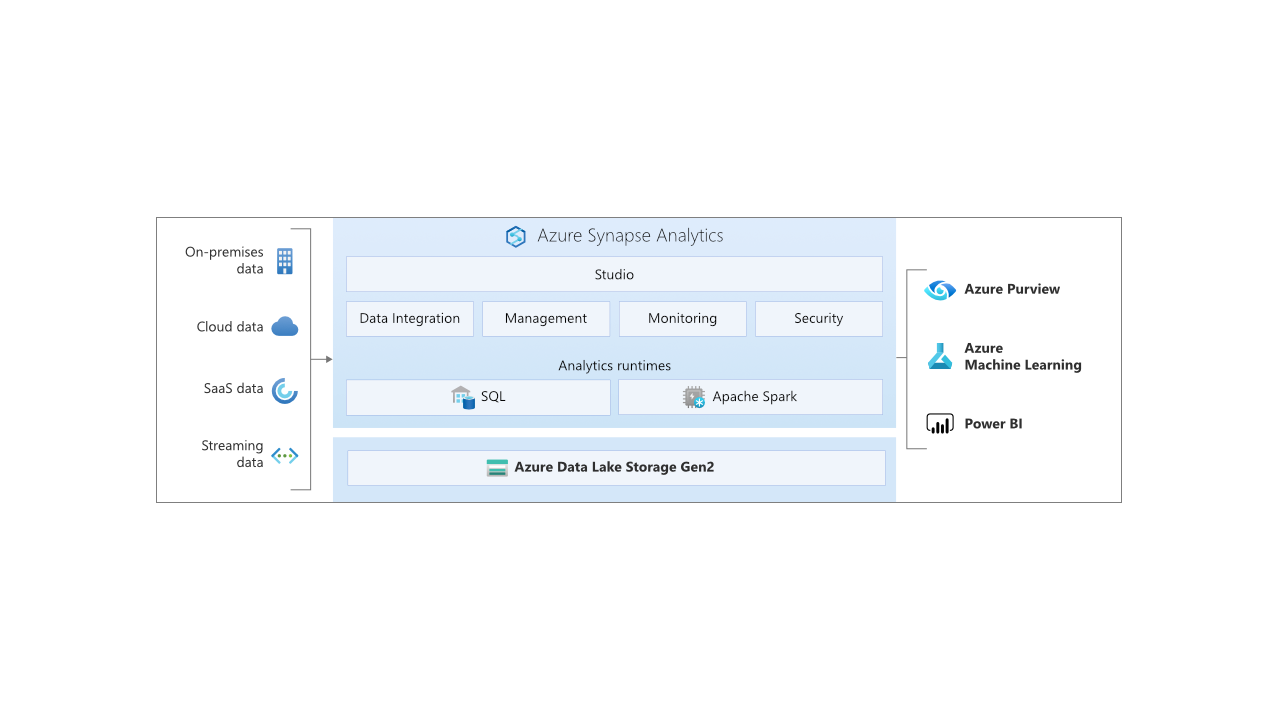The width and height of the screenshot is (1280, 720).
Task: Click the SaaS data label
Action: [x=234, y=389]
